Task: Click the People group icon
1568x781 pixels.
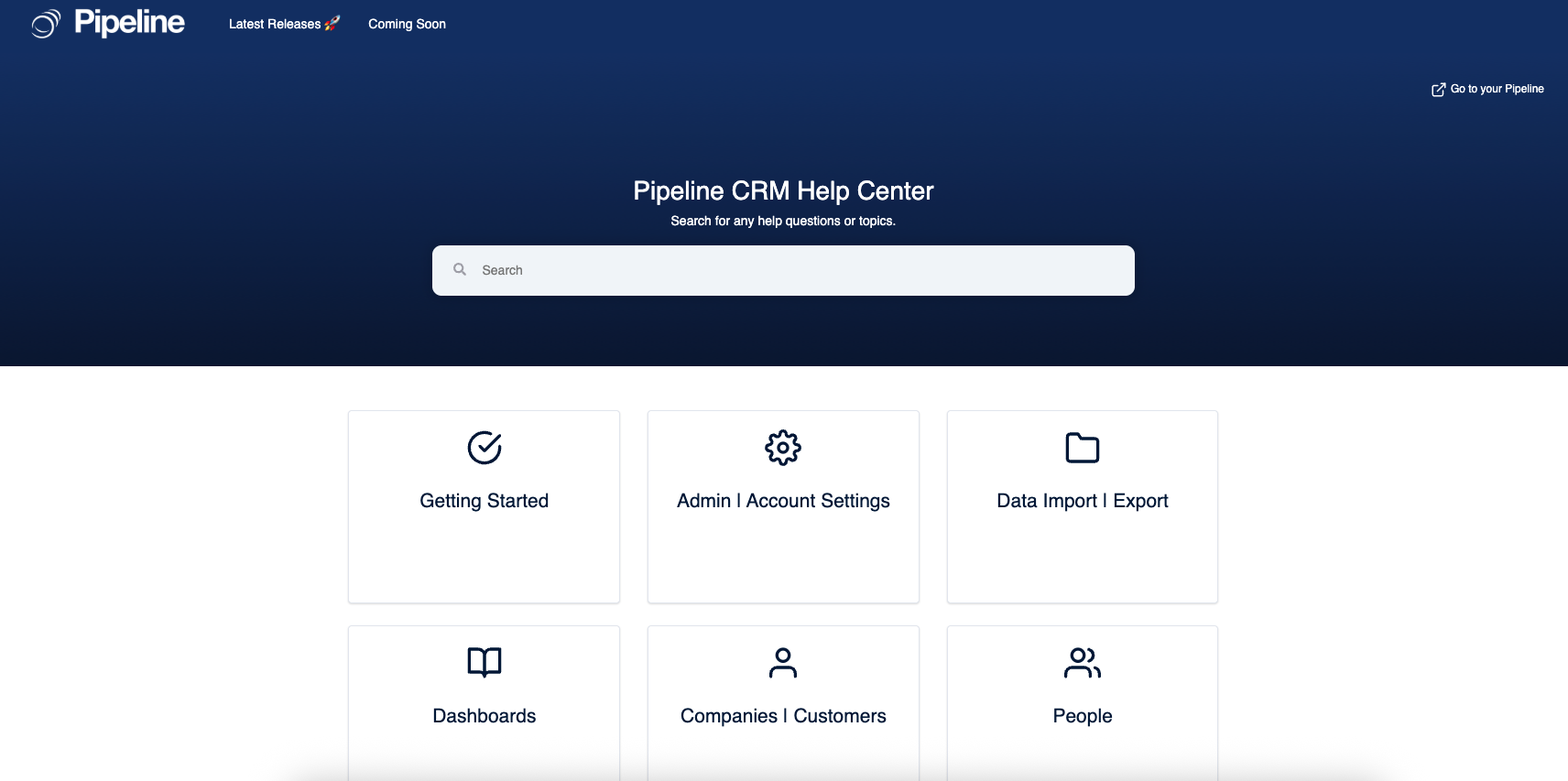Action: 1083,662
